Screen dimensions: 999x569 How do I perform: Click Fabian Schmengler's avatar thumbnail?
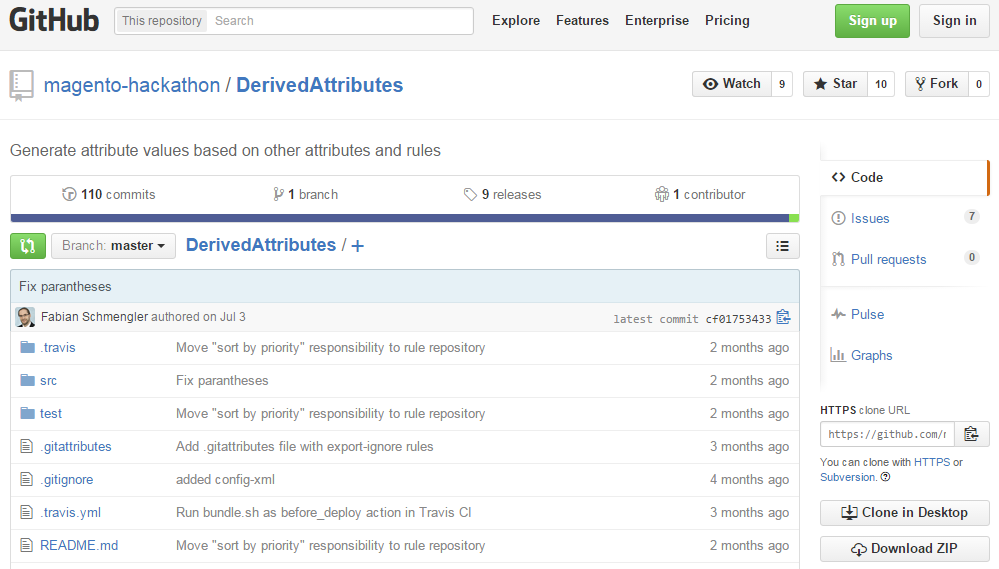coord(25,317)
